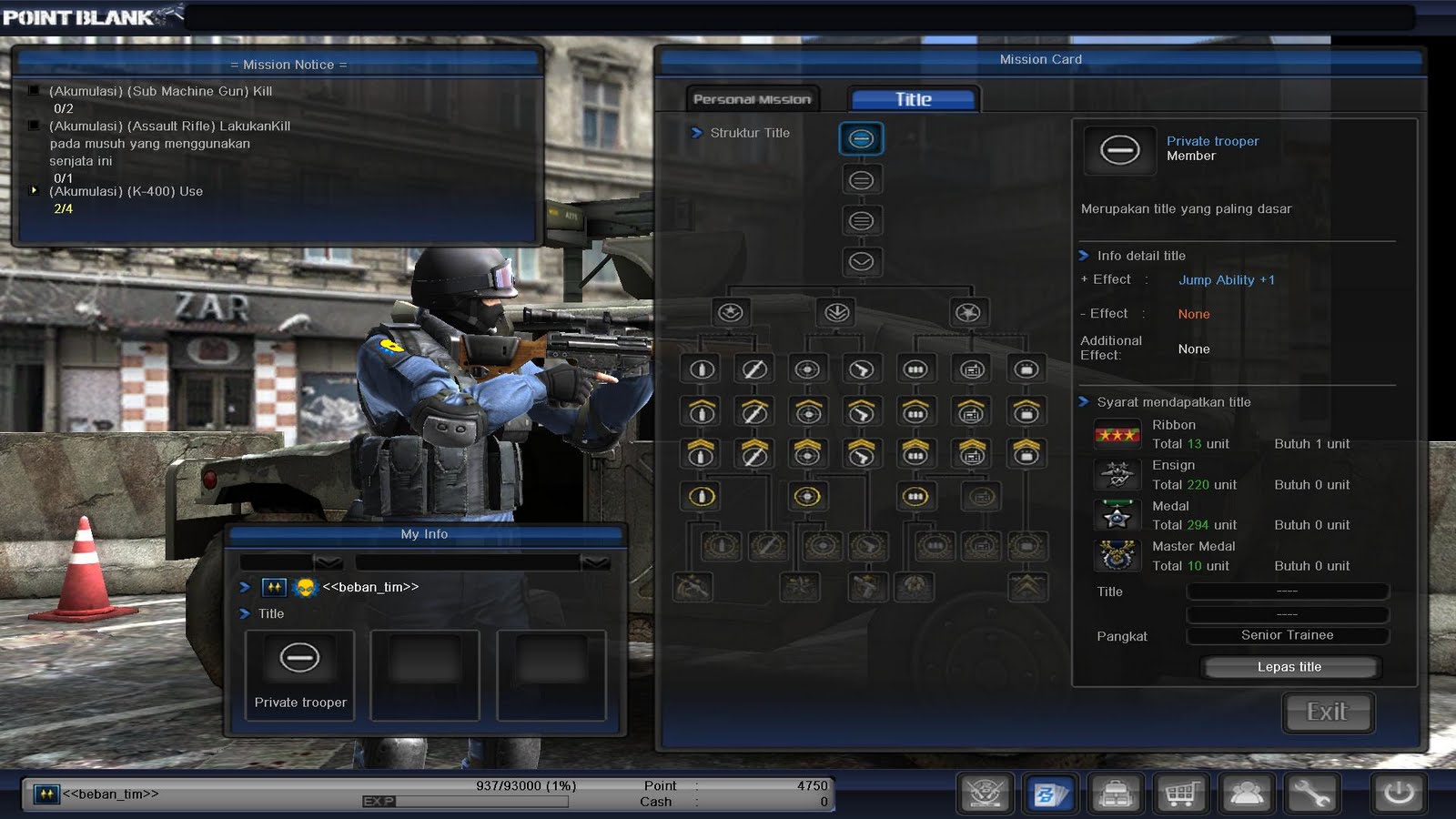Click the Ensign requirement icon
The image size is (1456, 819).
(x=1117, y=475)
